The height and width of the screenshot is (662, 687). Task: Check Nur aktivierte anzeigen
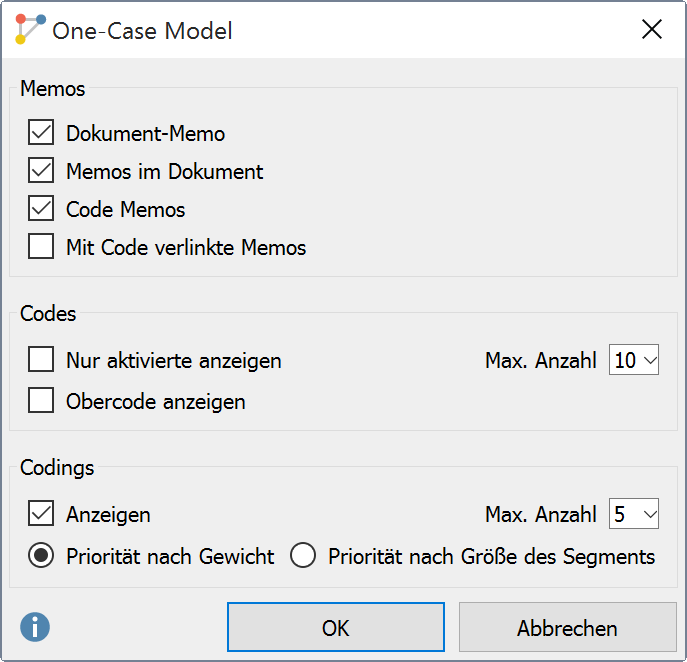[x=41, y=360]
